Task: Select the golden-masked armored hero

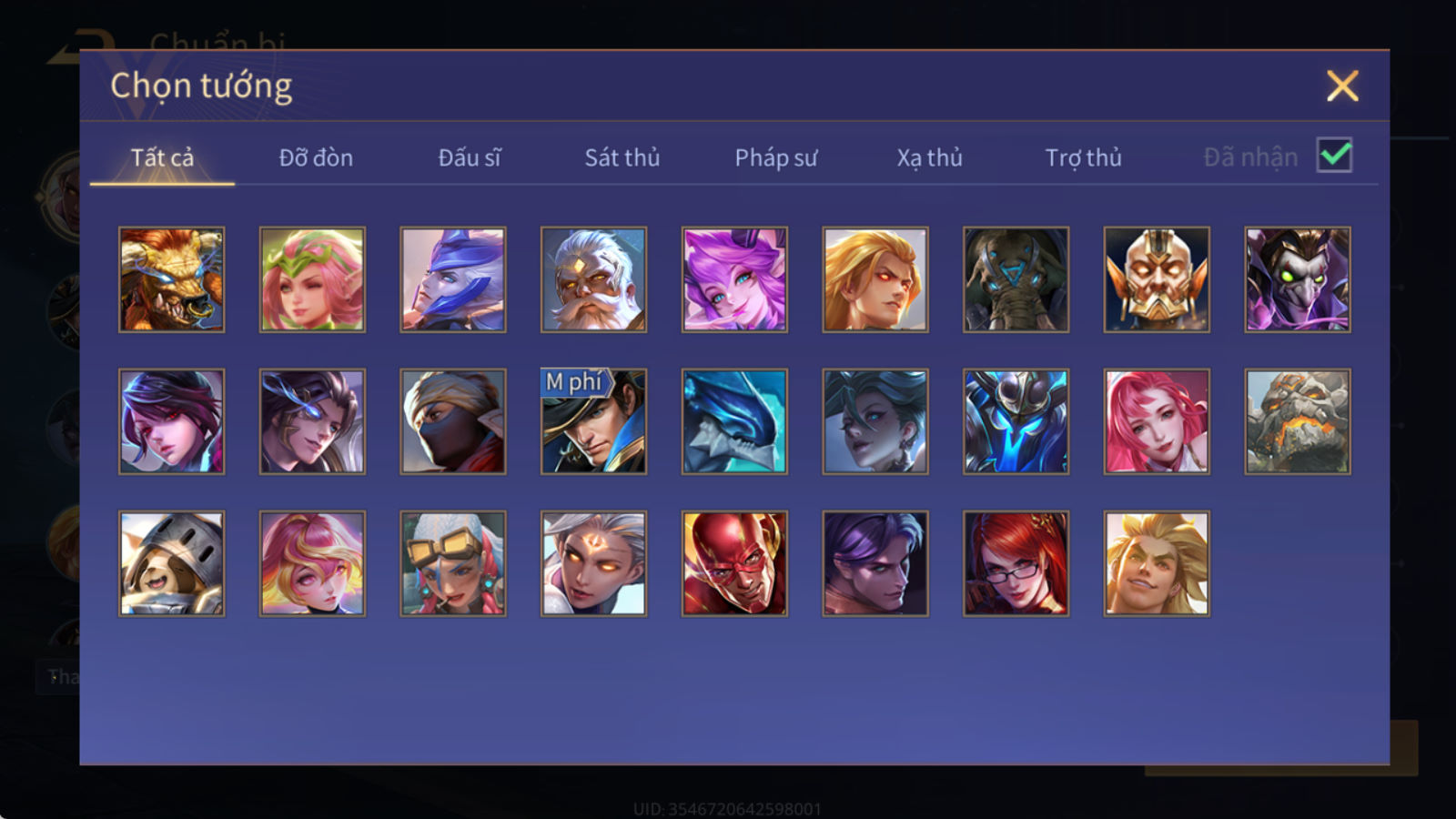Action: click(x=1157, y=279)
